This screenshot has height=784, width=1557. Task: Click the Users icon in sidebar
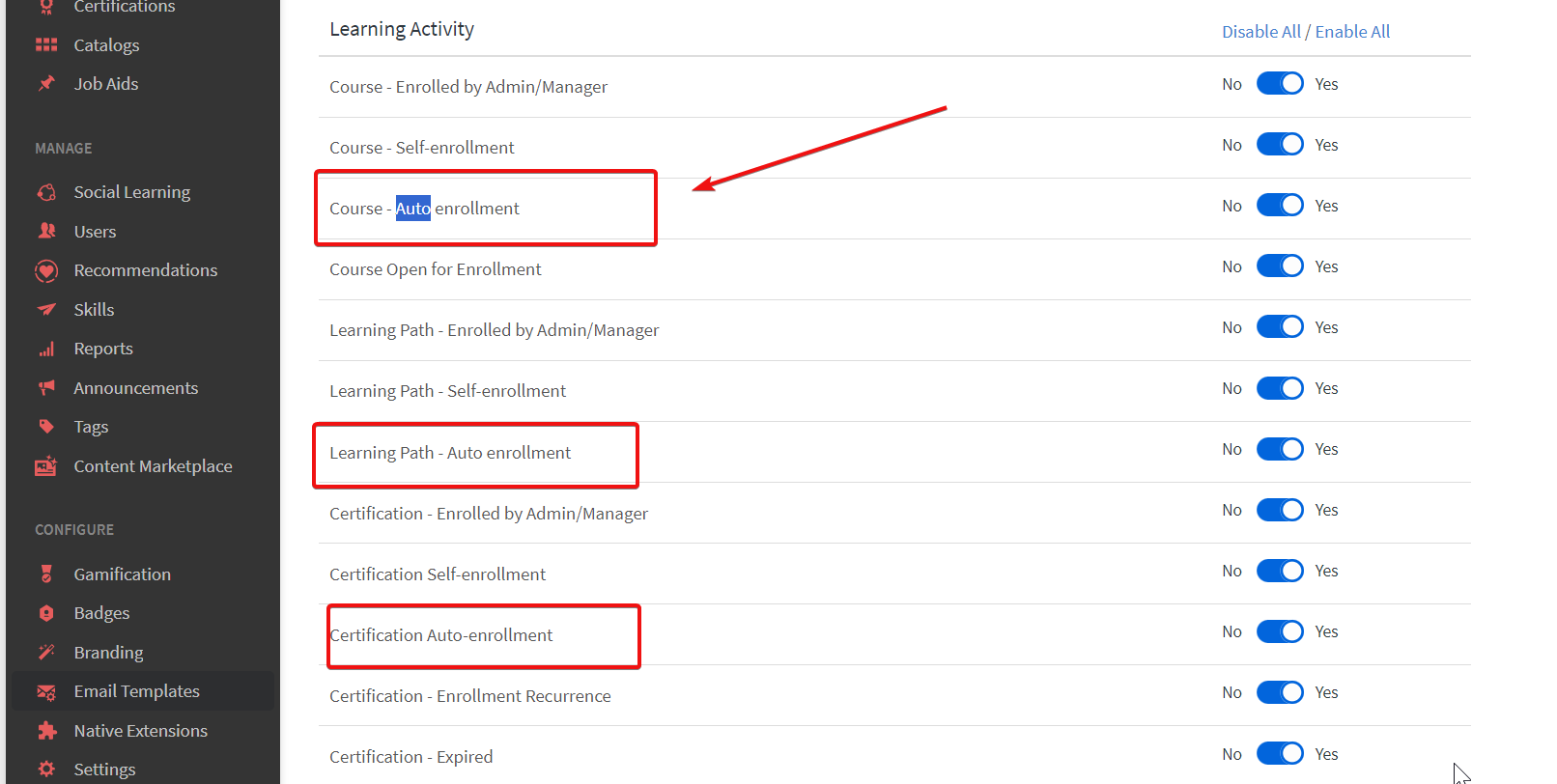(46, 231)
